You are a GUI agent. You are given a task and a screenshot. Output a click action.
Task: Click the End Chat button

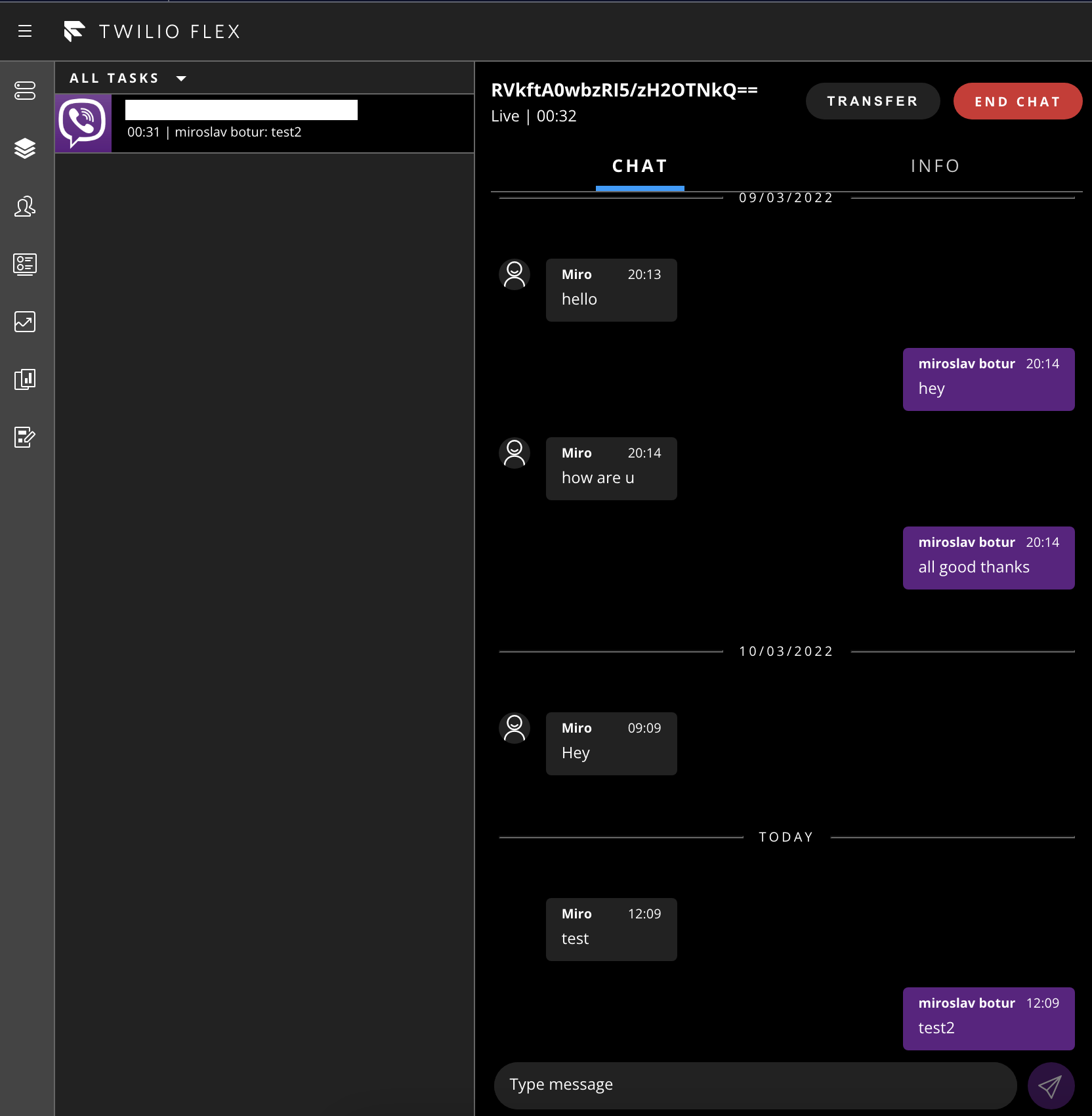[x=1018, y=101]
